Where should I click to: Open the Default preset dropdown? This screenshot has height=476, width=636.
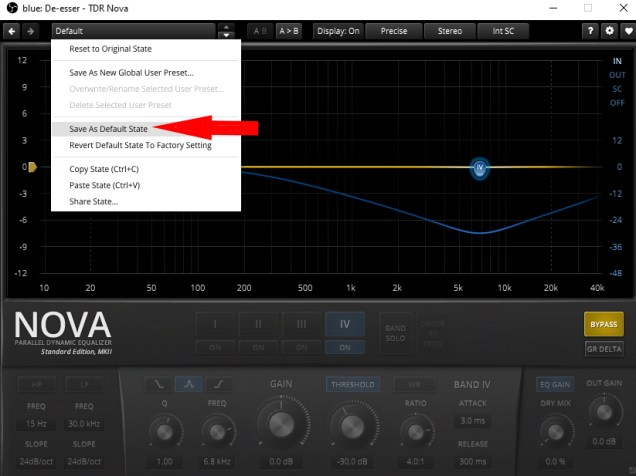[x=135, y=31]
